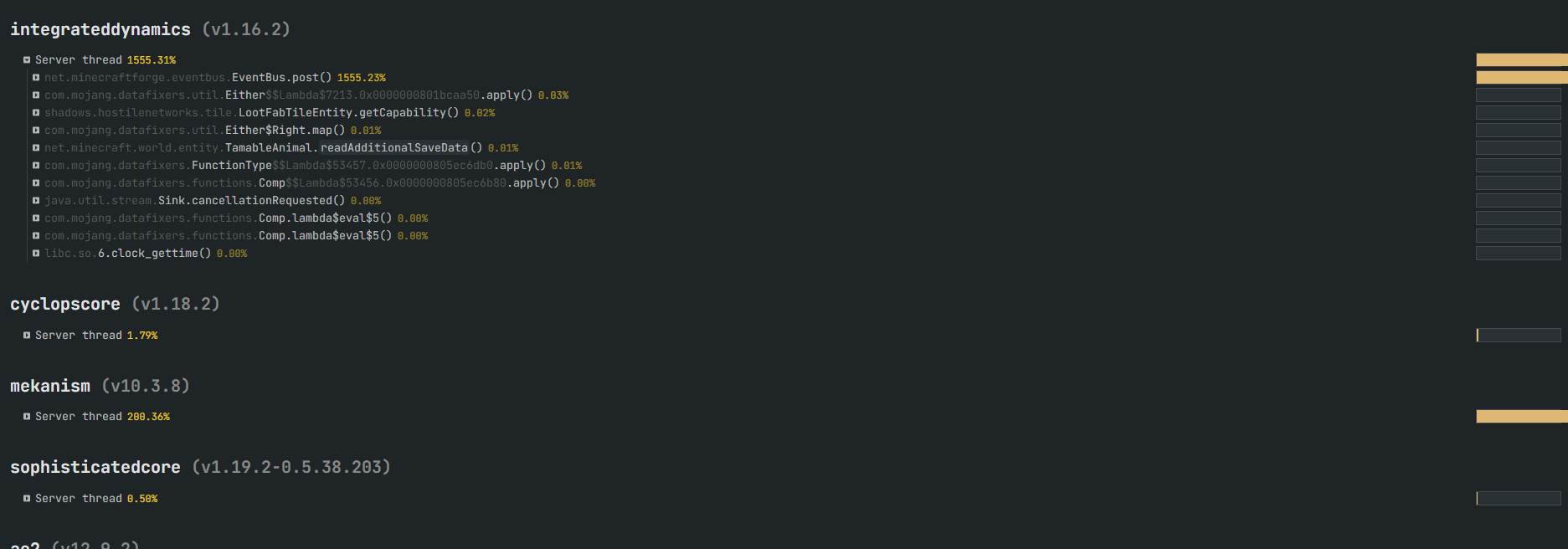Viewport: 1568px width, 549px height.
Task: Click mekanism's Server thread usage bar
Action: click(1519, 416)
